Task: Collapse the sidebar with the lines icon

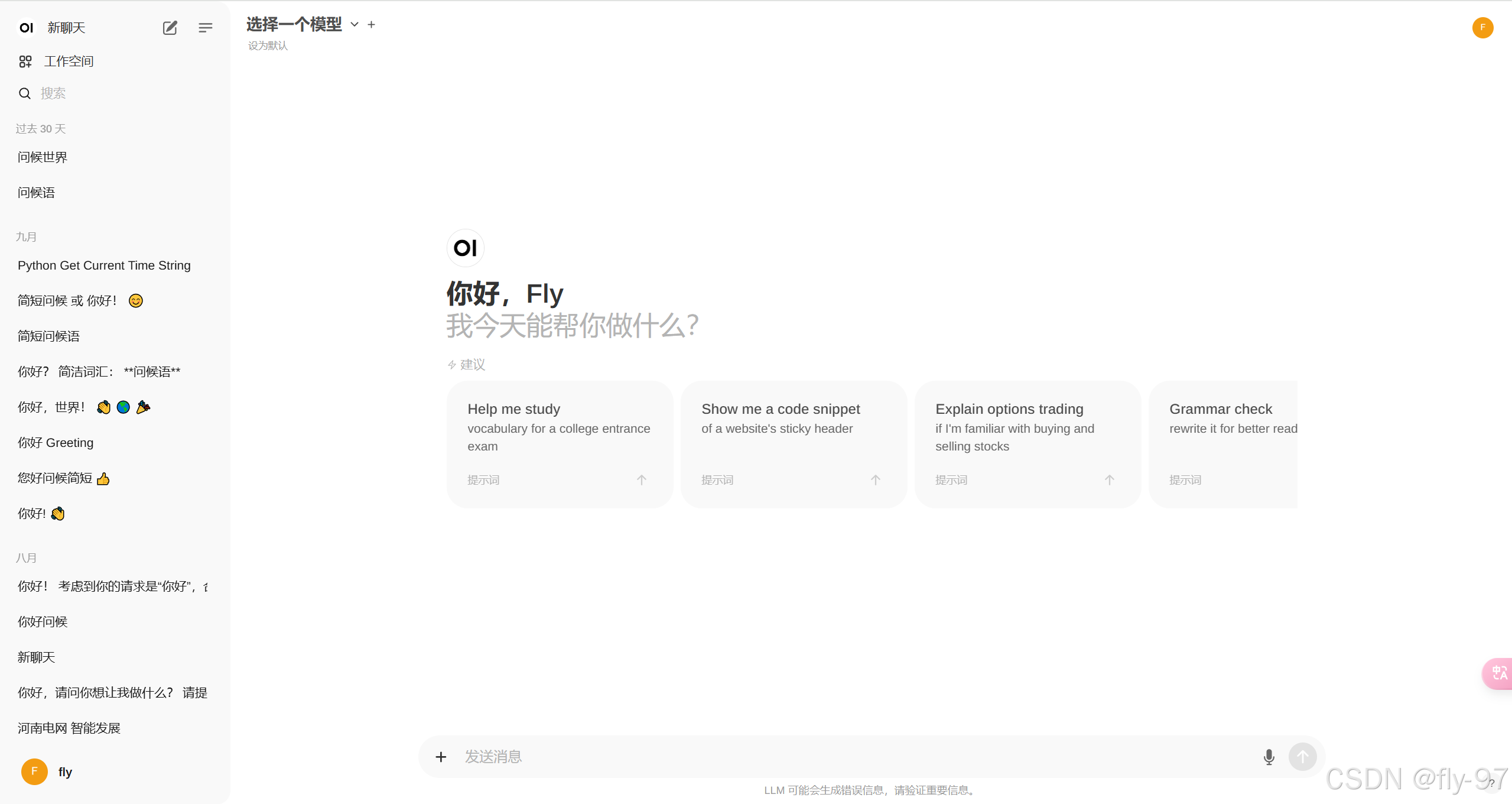Action: [205, 28]
